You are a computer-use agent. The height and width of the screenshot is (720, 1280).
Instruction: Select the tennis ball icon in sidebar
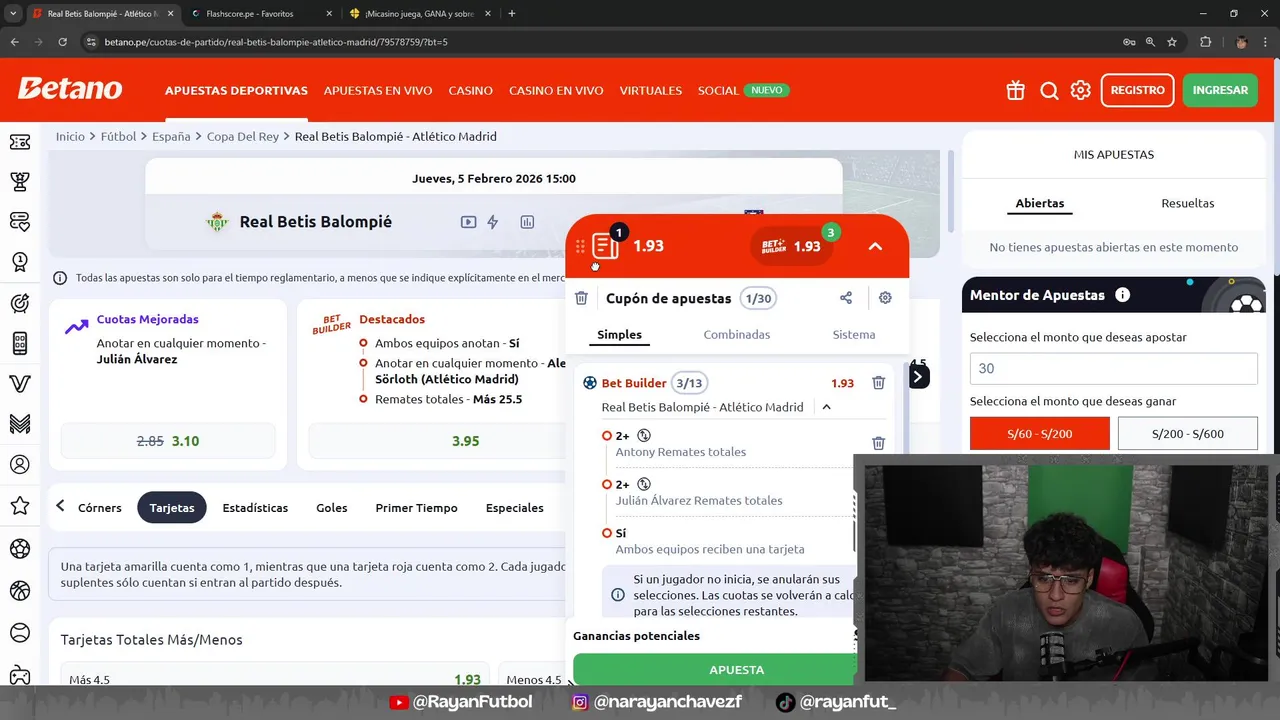click(20, 633)
